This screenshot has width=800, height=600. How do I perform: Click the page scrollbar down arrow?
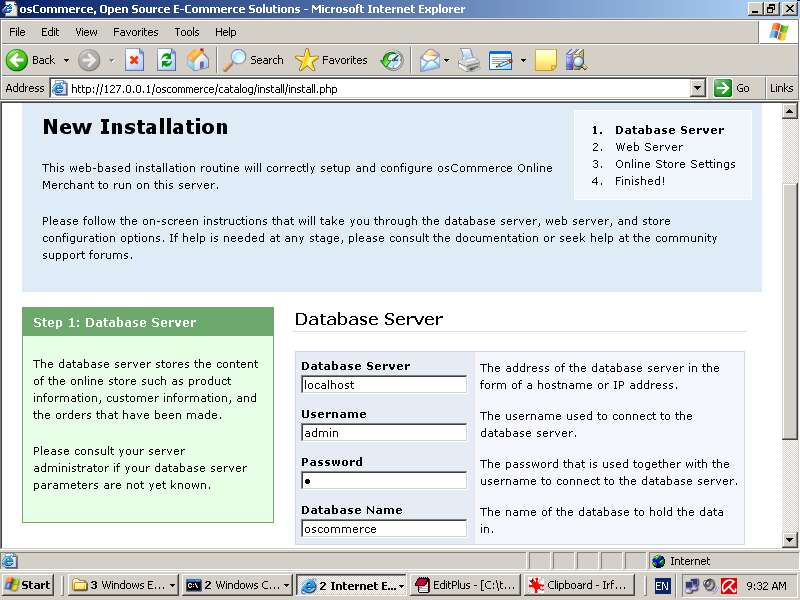[x=790, y=539]
